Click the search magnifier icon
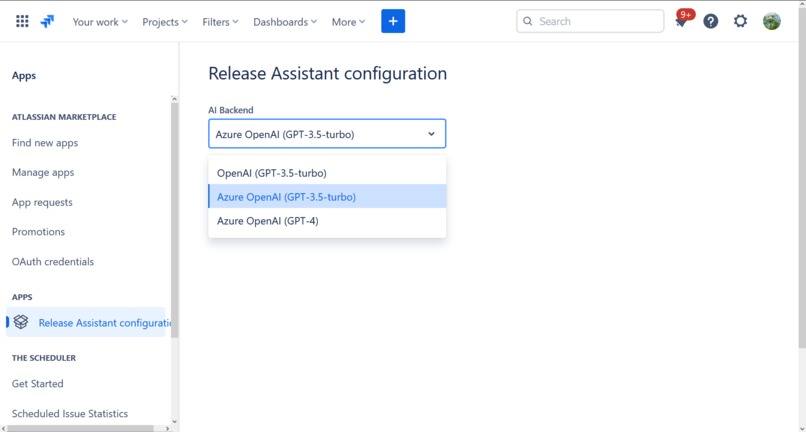Image resolution: width=806 pixels, height=432 pixels. point(527,21)
